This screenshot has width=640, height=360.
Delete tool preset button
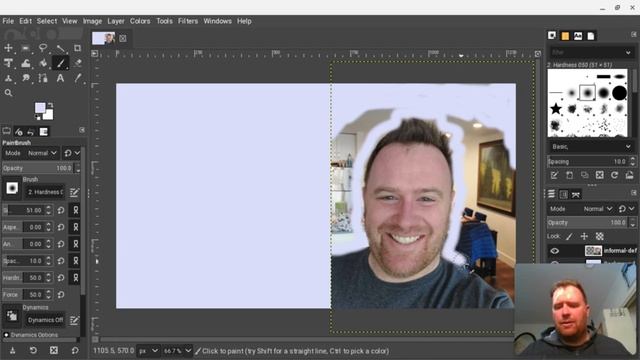[x=54, y=350]
